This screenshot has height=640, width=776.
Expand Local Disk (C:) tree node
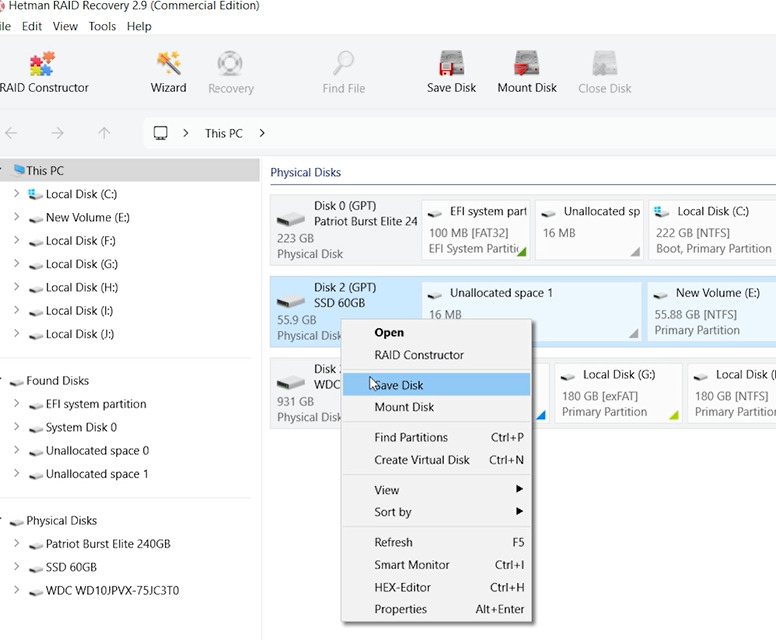[16, 194]
